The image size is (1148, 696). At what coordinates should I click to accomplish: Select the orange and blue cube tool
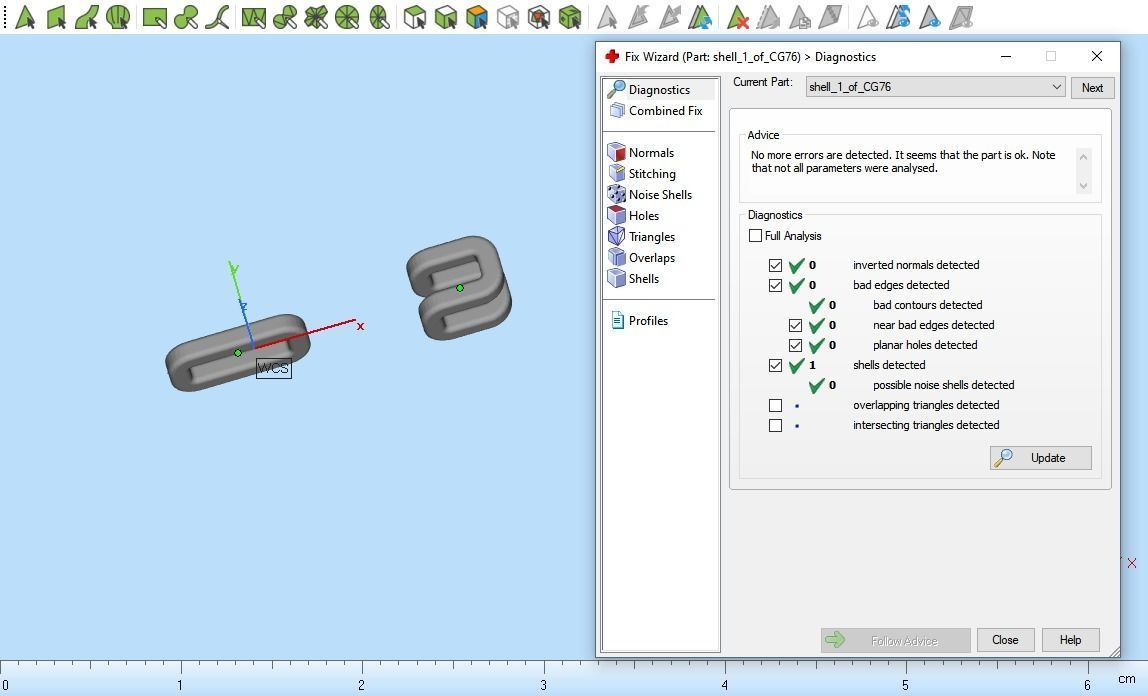click(x=477, y=17)
